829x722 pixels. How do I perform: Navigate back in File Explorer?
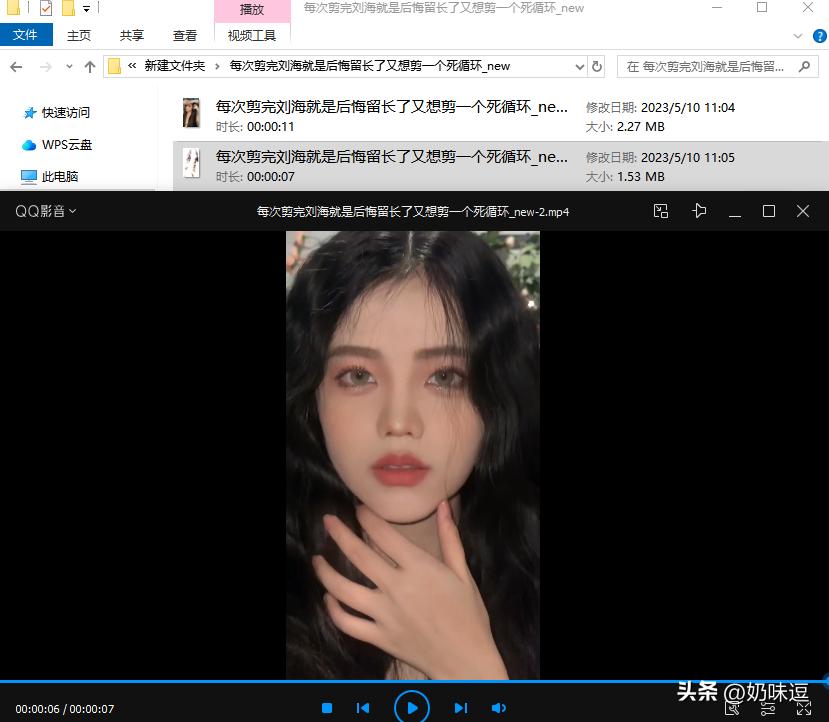point(16,66)
